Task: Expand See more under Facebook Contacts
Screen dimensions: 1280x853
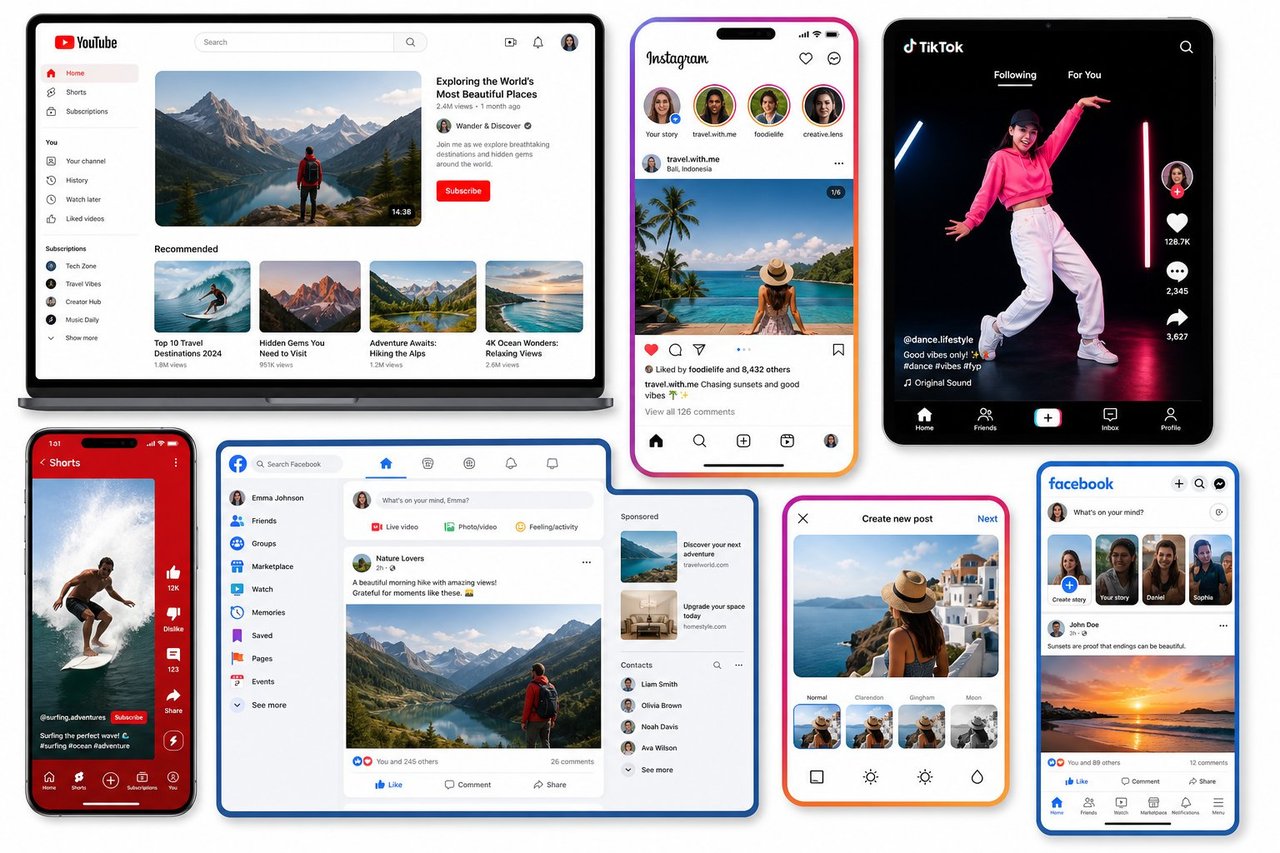Action: click(648, 770)
